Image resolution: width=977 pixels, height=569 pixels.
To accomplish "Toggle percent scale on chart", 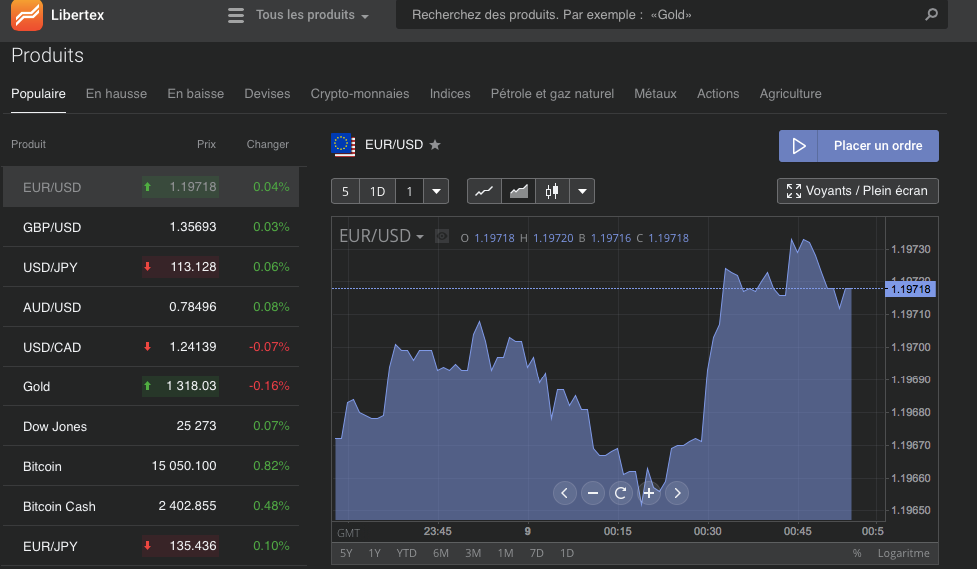I will (857, 553).
